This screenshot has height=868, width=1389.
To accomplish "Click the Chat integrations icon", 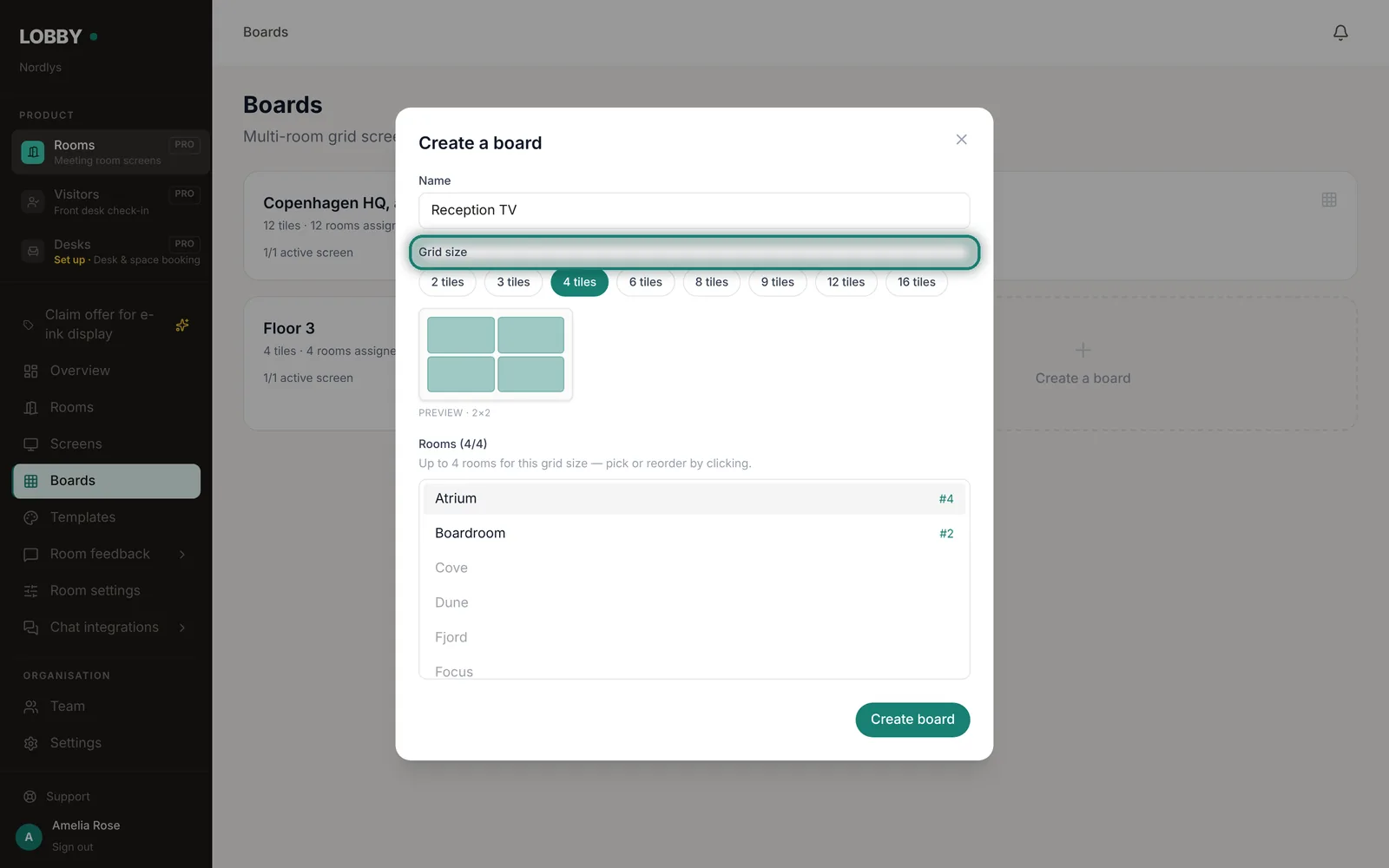I will point(31,628).
